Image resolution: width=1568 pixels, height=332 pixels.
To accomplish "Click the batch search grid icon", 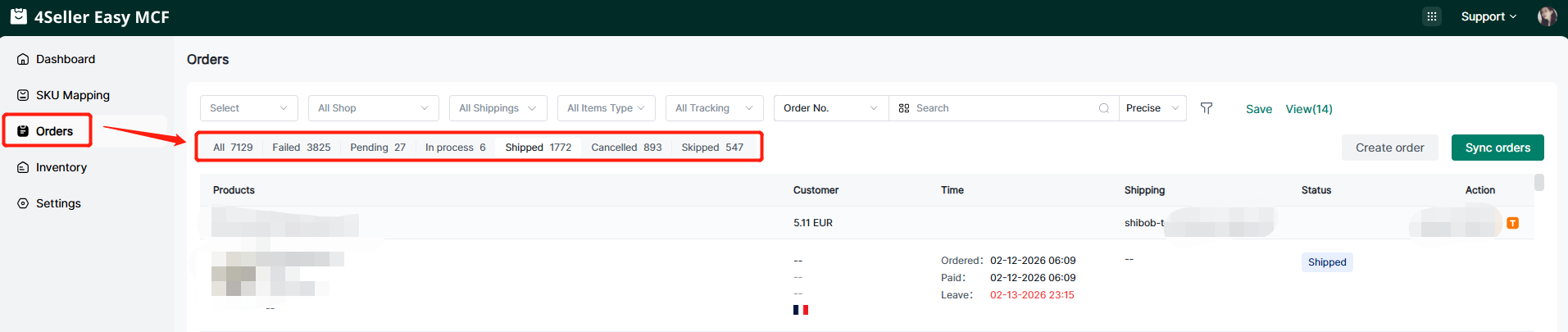I will point(904,108).
